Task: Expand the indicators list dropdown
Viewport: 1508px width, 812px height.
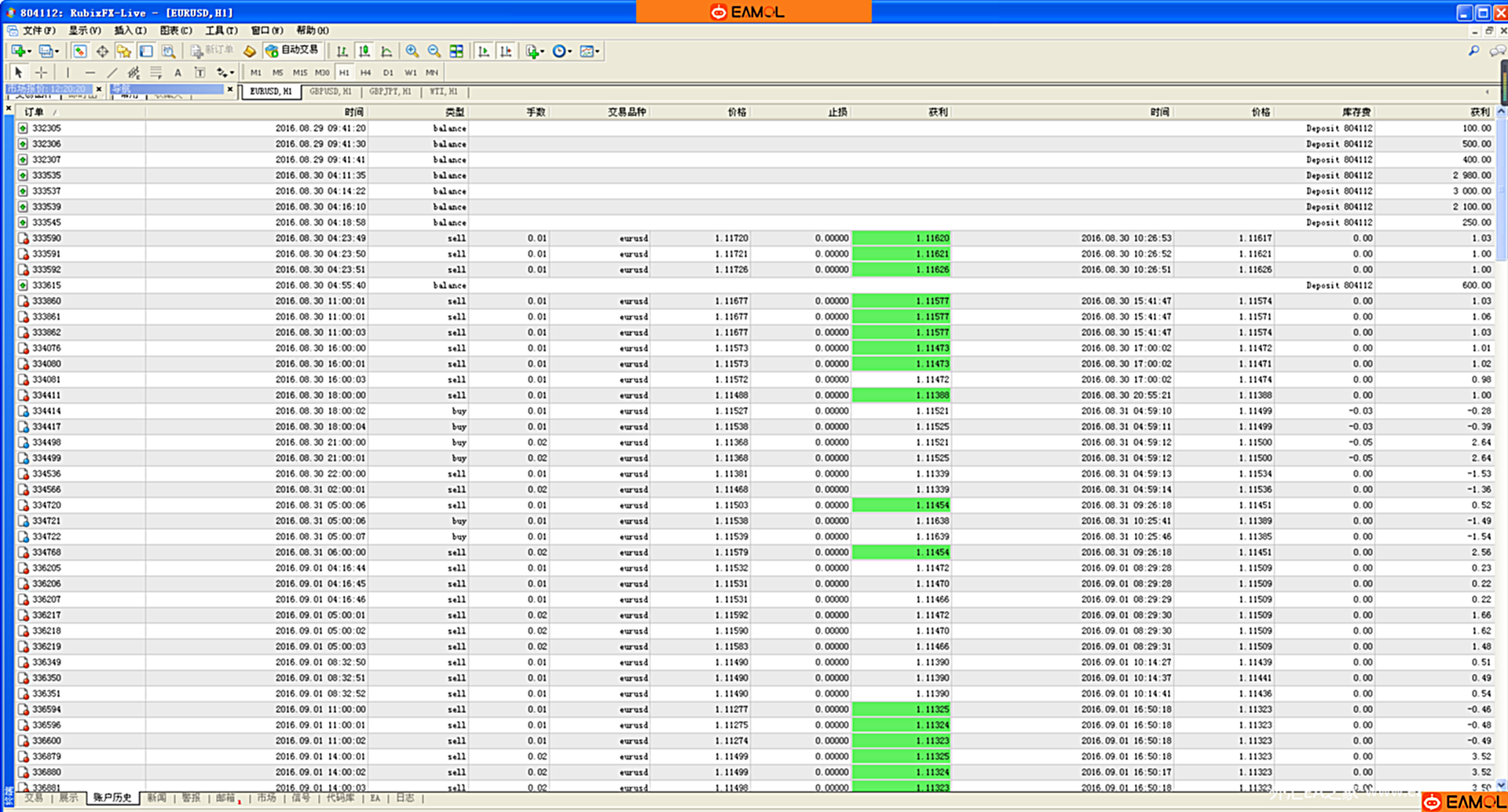Action: point(535,51)
